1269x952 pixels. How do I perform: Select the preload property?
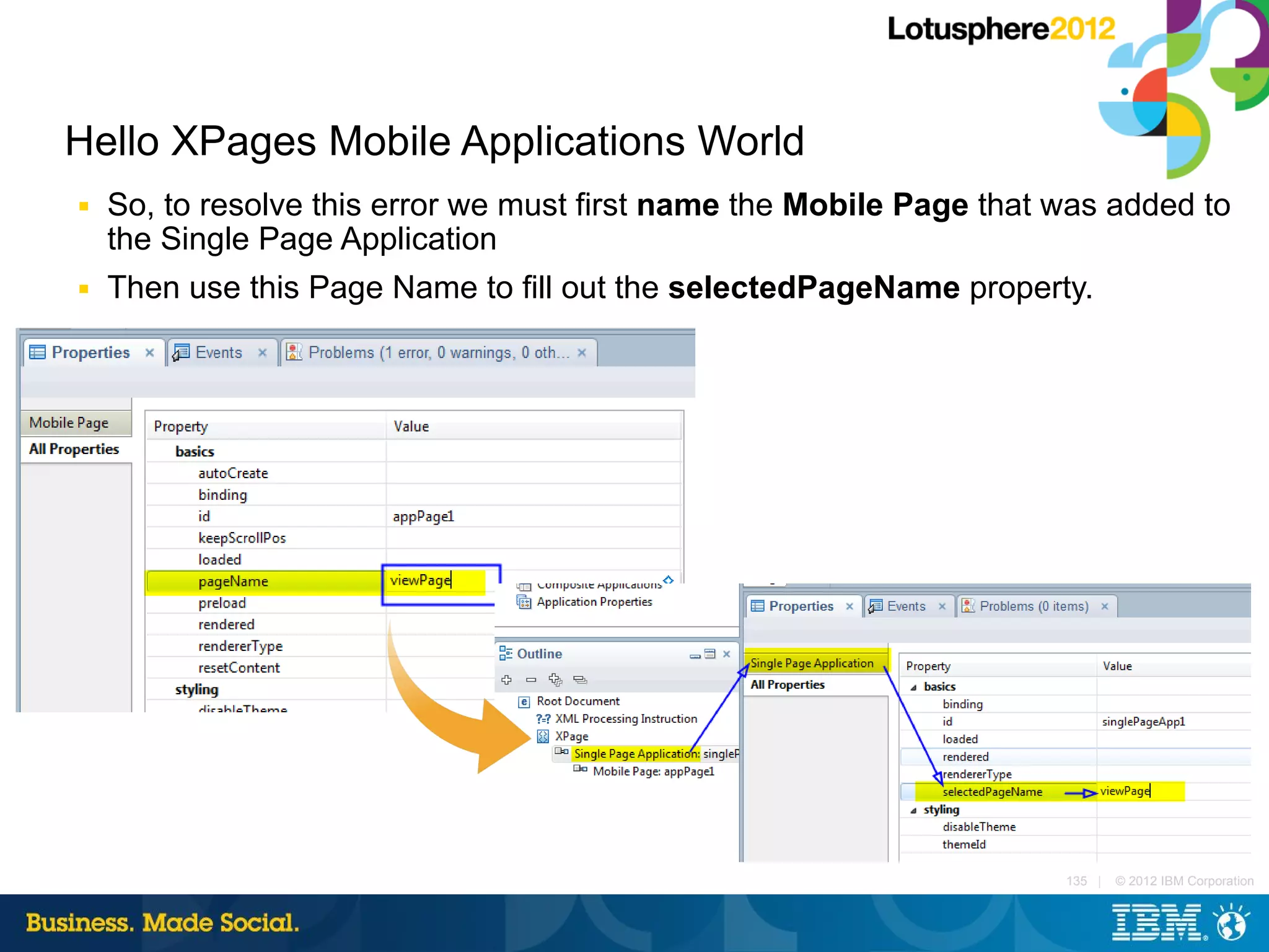(x=222, y=603)
